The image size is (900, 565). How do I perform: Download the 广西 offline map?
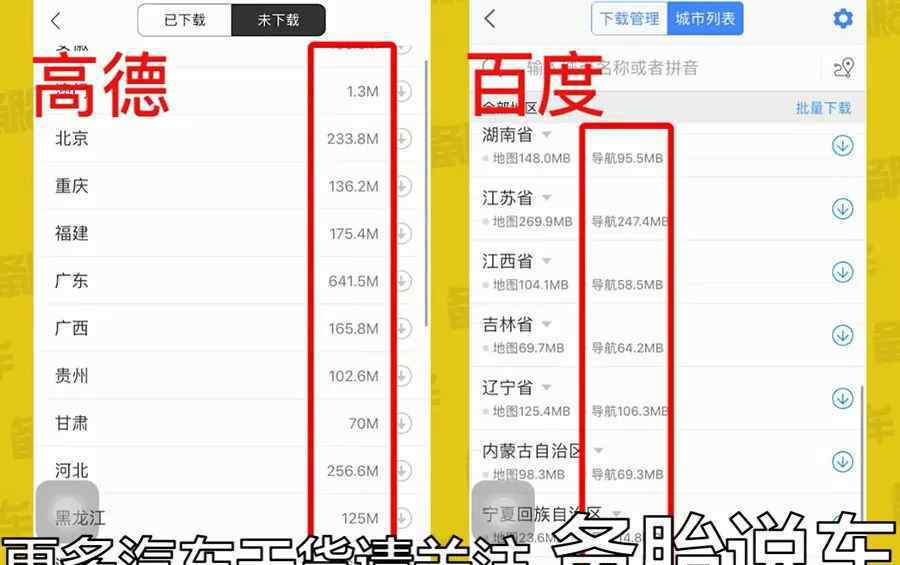[x=404, y=328]
